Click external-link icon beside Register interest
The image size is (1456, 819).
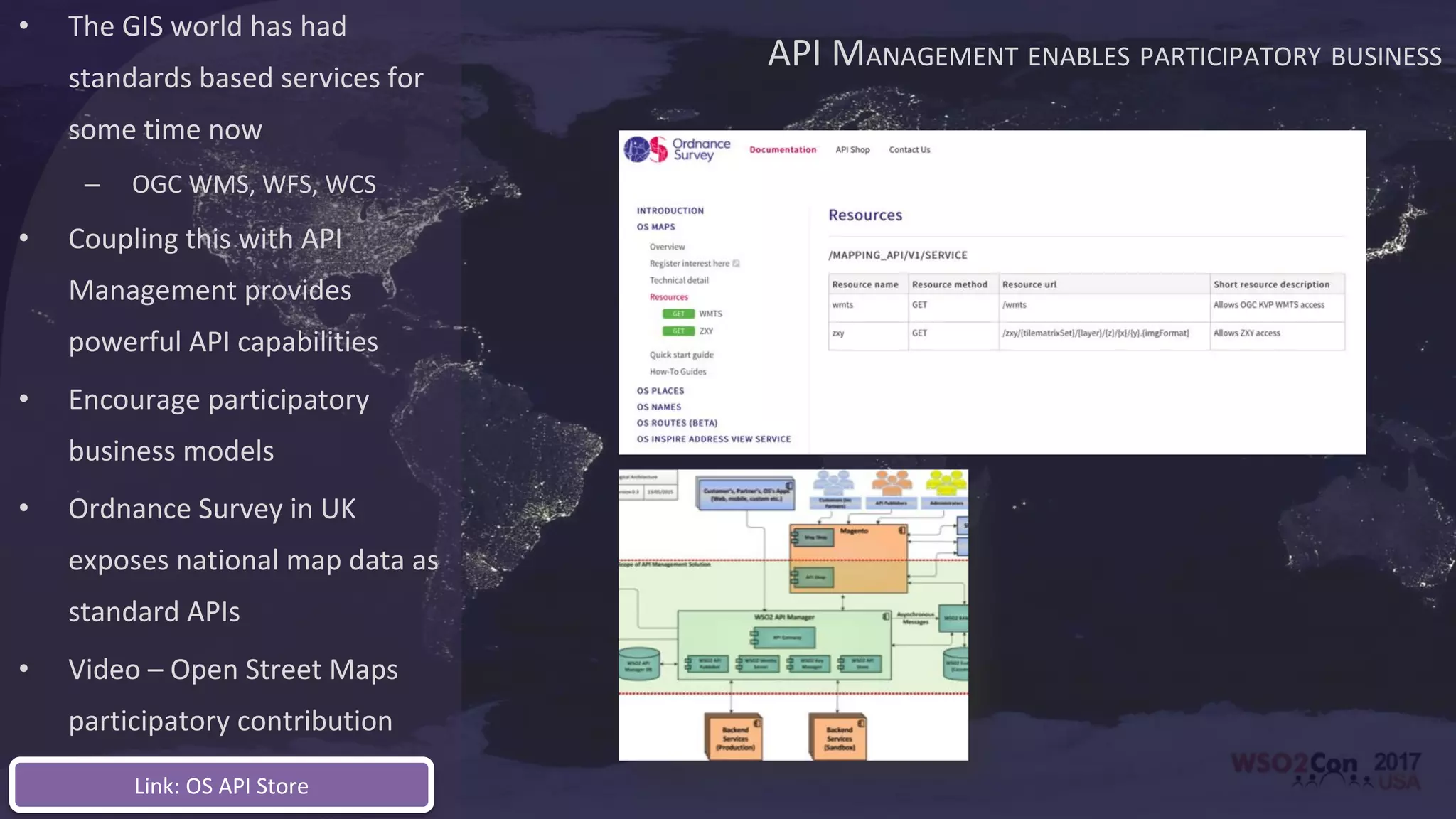click(x=737, y=264)
